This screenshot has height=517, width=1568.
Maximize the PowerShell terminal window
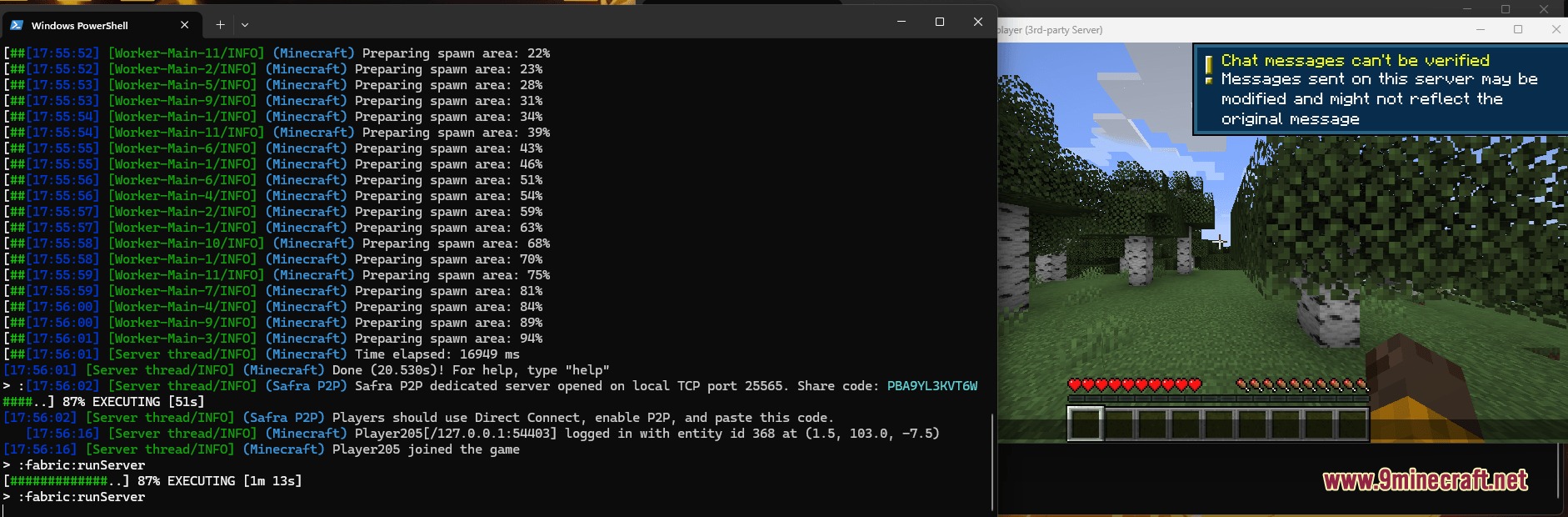pos(940,22)
